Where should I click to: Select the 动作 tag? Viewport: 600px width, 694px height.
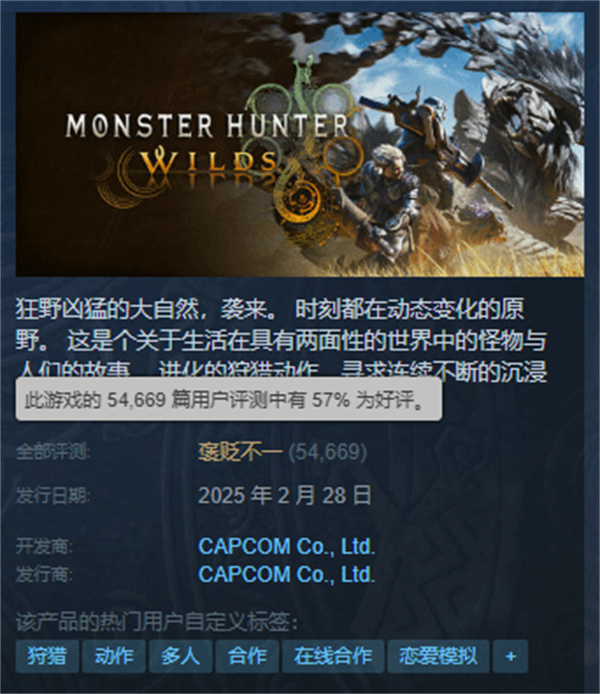click(x=114, y=656)
